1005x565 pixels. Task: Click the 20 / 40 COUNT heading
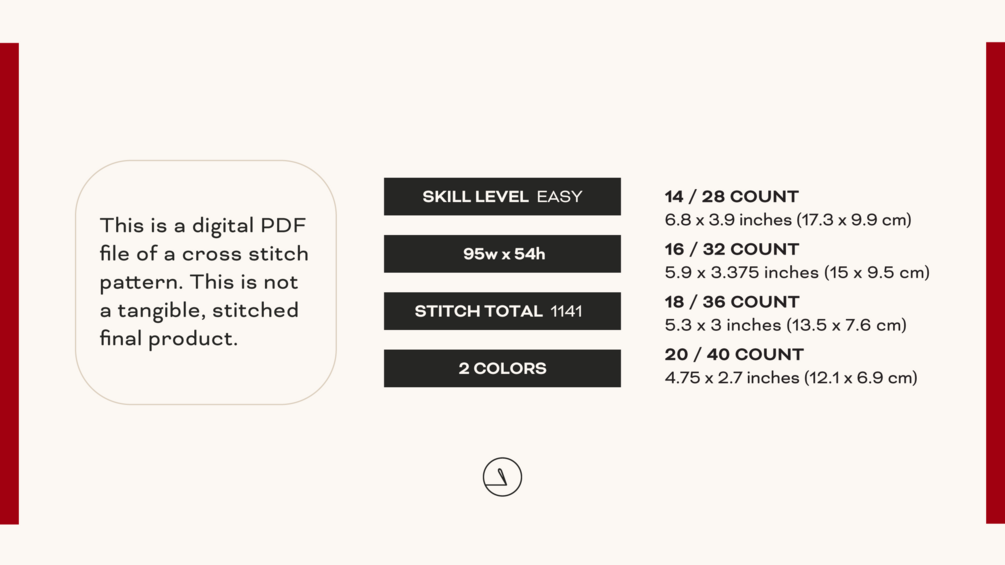click(734, 354)
